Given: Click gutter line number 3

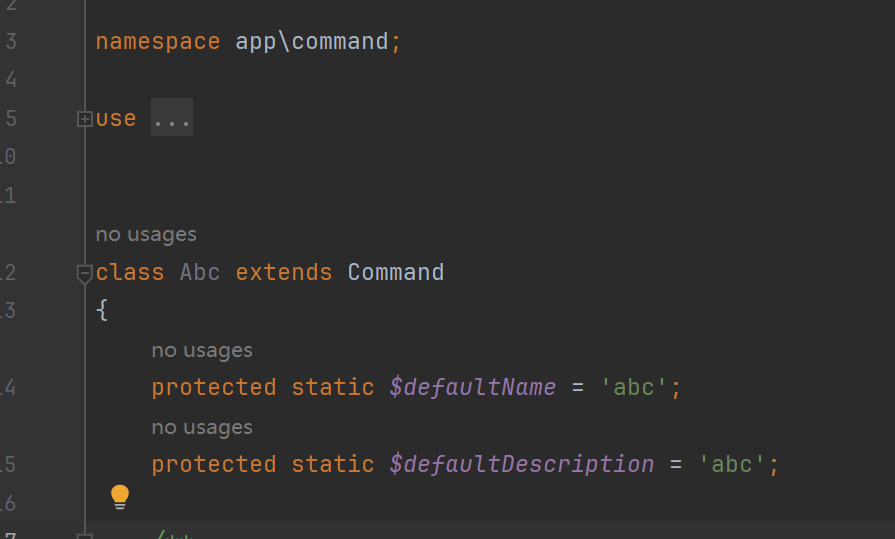Looking at the screenshot, I should click(x=11, y=42).
